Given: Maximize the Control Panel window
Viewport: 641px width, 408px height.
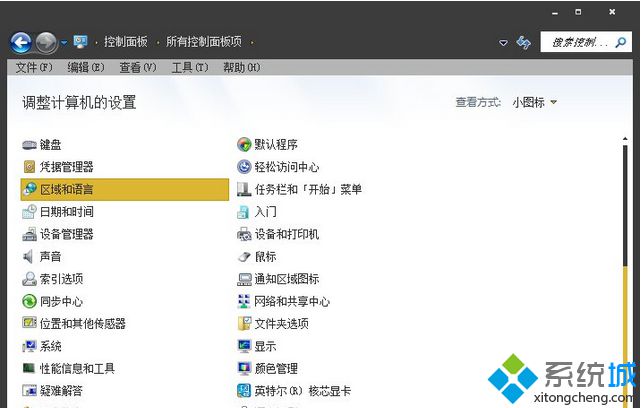Looking at the screenshot, I should click(578, 12).
